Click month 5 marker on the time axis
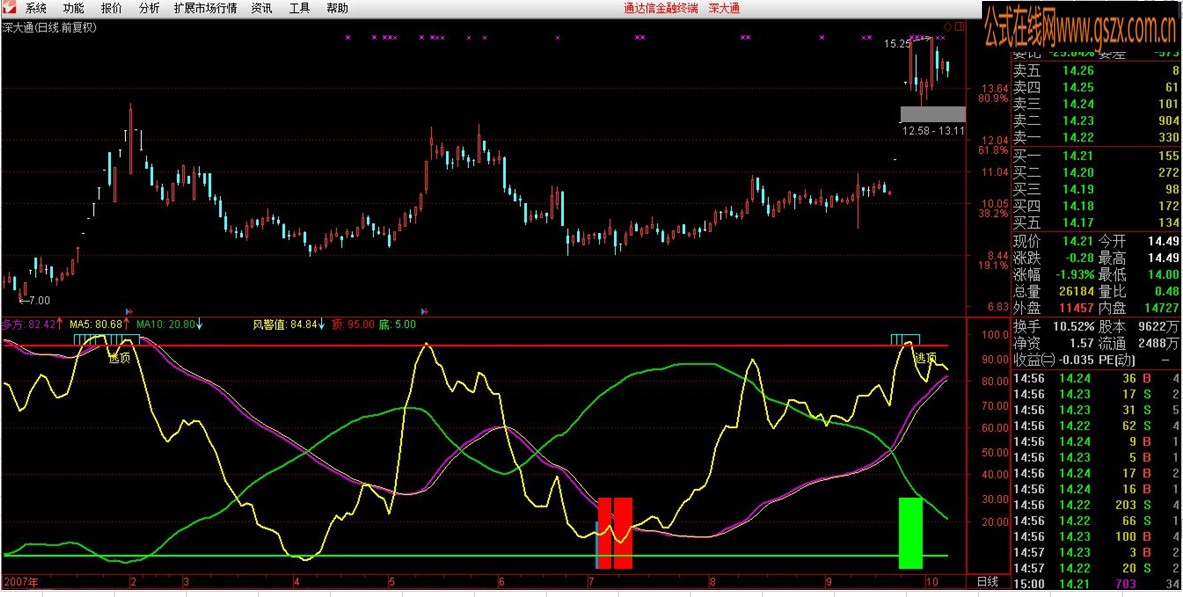Image resolution: width=1183 pixels, height=597 pixels. click(391, 582)
